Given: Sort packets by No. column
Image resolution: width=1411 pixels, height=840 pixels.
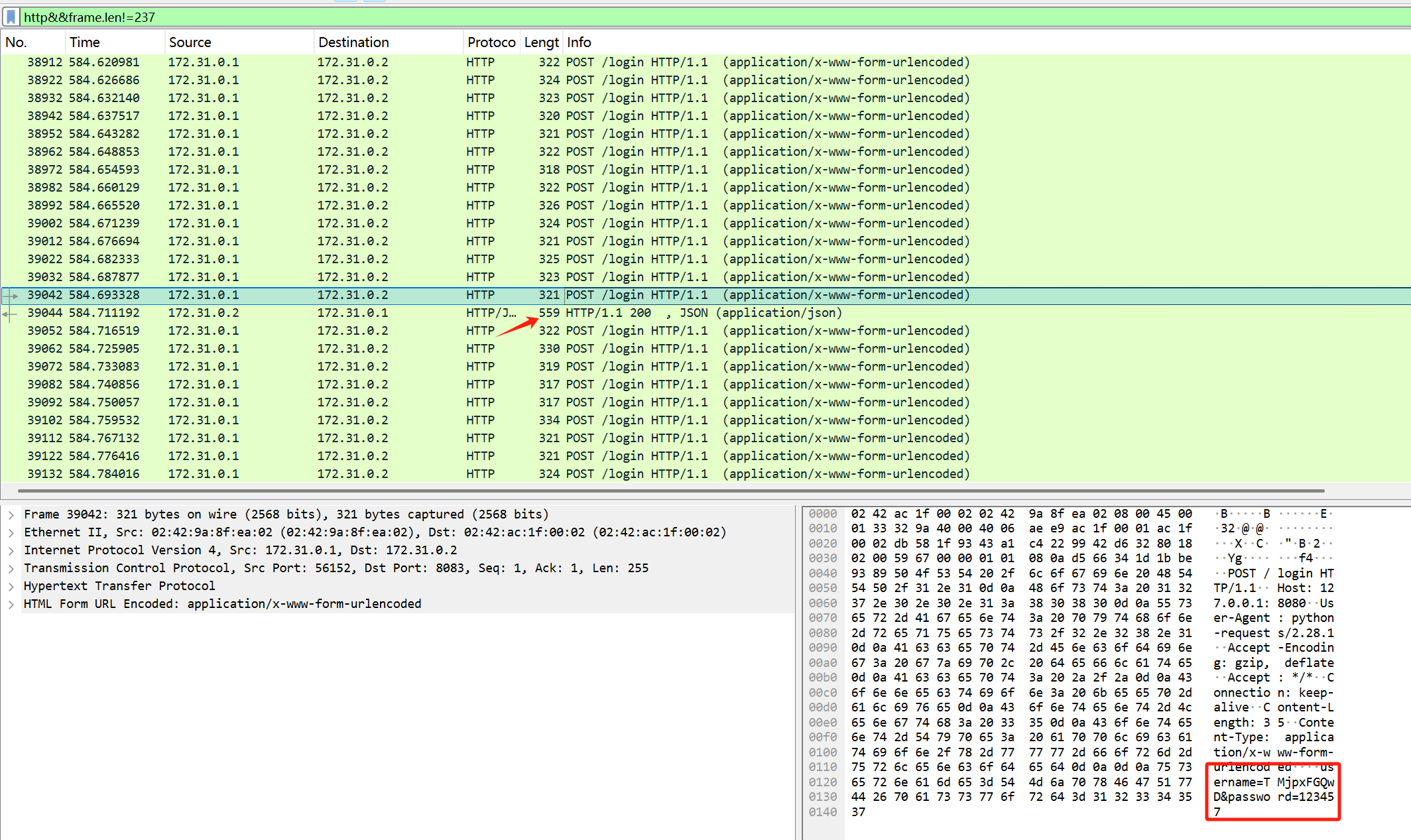Looking at the screenshot, I should coord(16,42).
